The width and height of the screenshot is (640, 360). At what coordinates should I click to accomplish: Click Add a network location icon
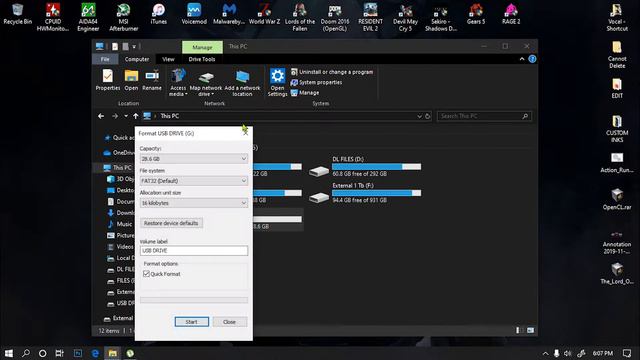tap(242, 83)
